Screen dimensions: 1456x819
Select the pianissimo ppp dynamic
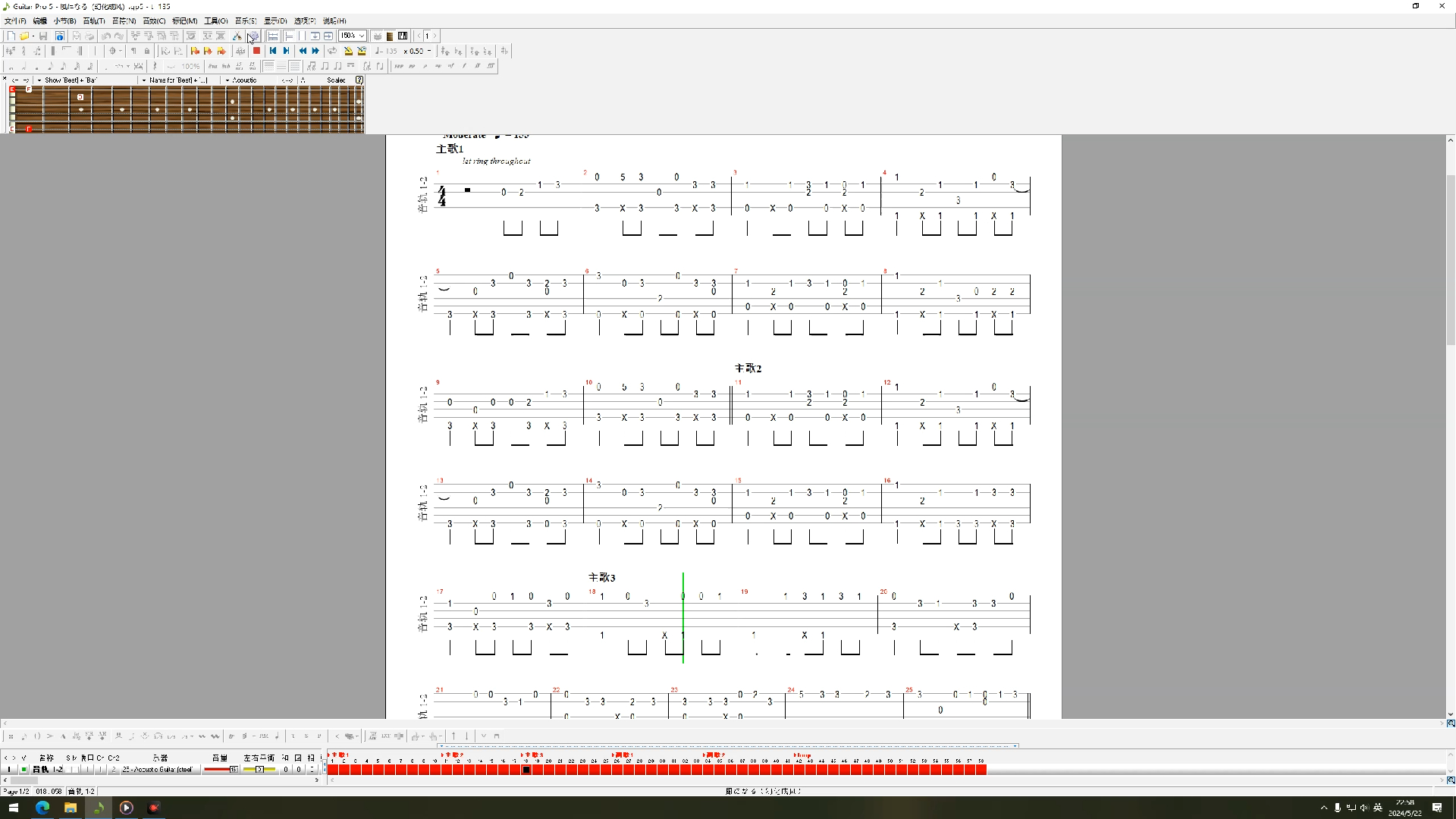399,66
